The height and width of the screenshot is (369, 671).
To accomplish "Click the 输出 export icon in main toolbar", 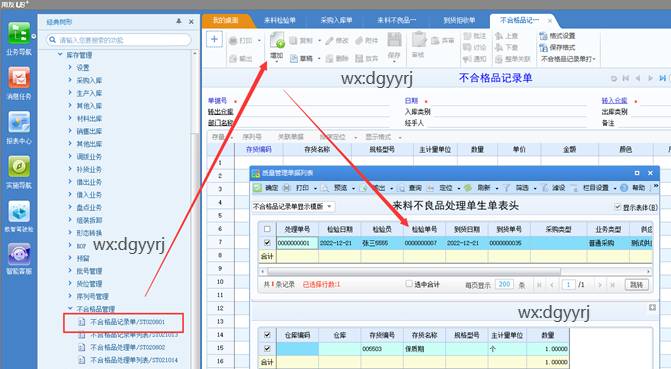I will click(233, 59).
